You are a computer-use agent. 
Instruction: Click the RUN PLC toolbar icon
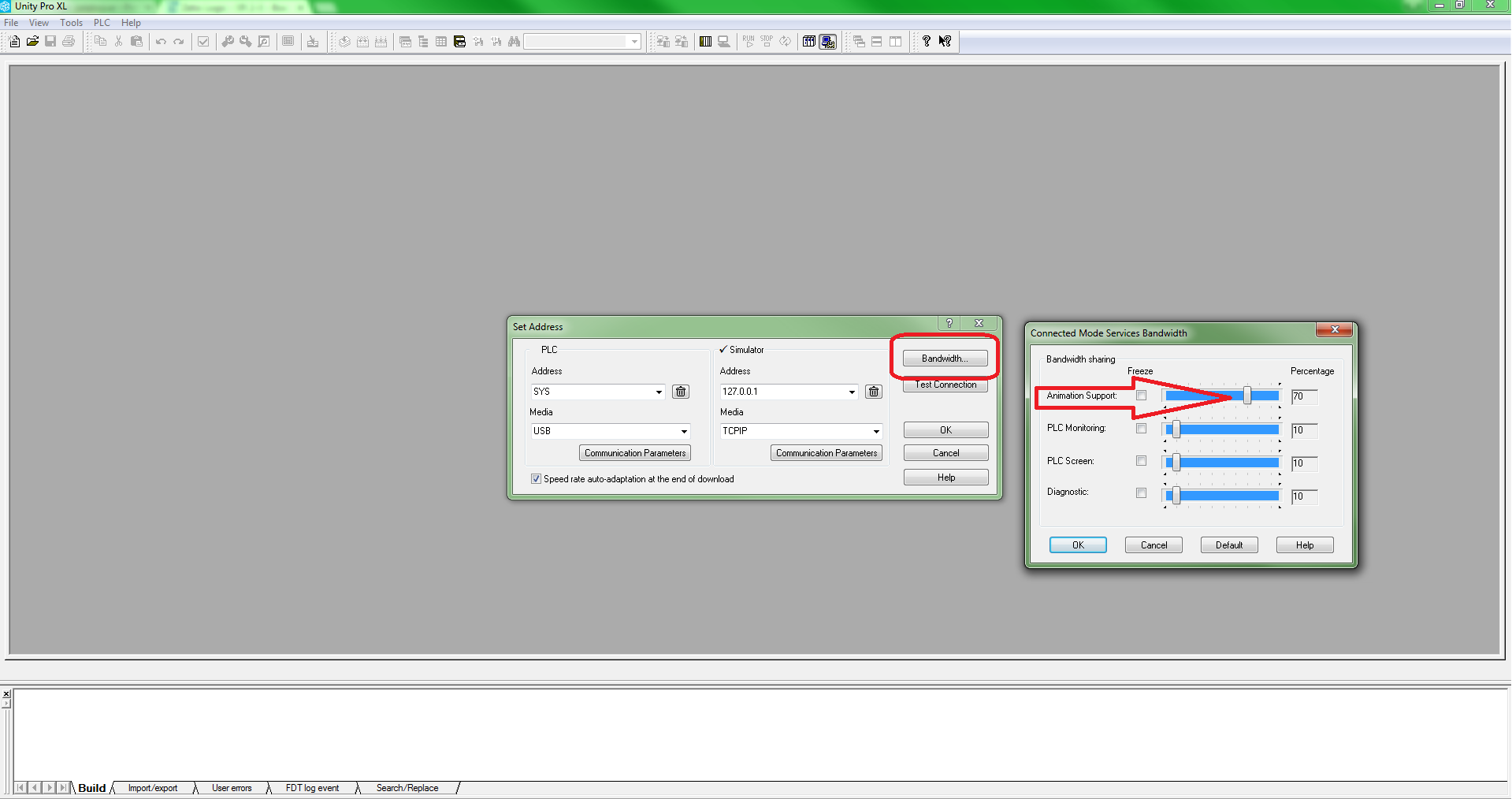tap(749, 41)
